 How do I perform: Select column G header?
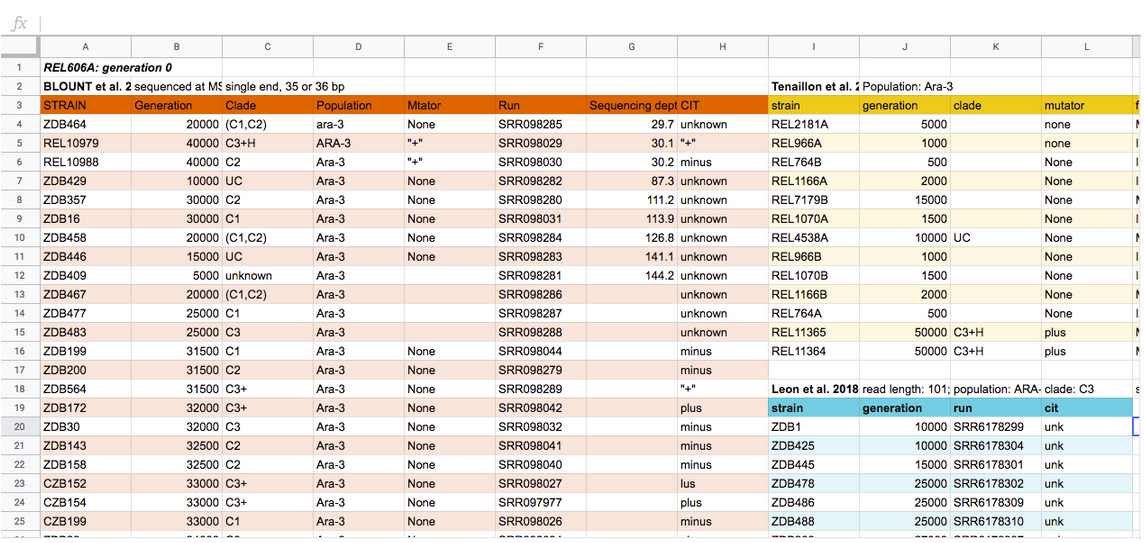pyautogui.click(x=631, y=47)
